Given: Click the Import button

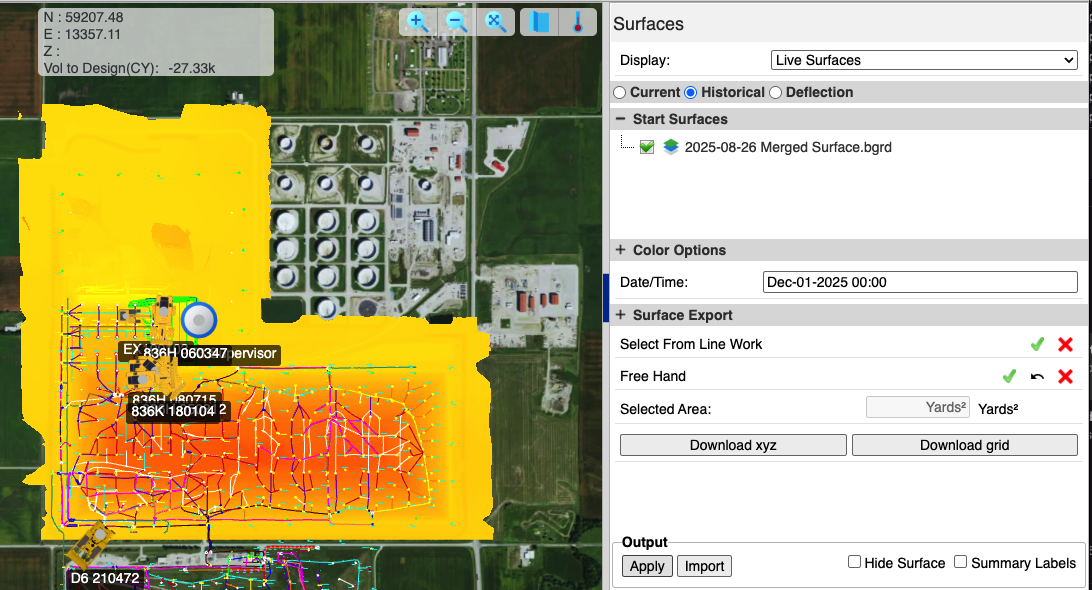Looking at the screenshot, I should [704, 566].
